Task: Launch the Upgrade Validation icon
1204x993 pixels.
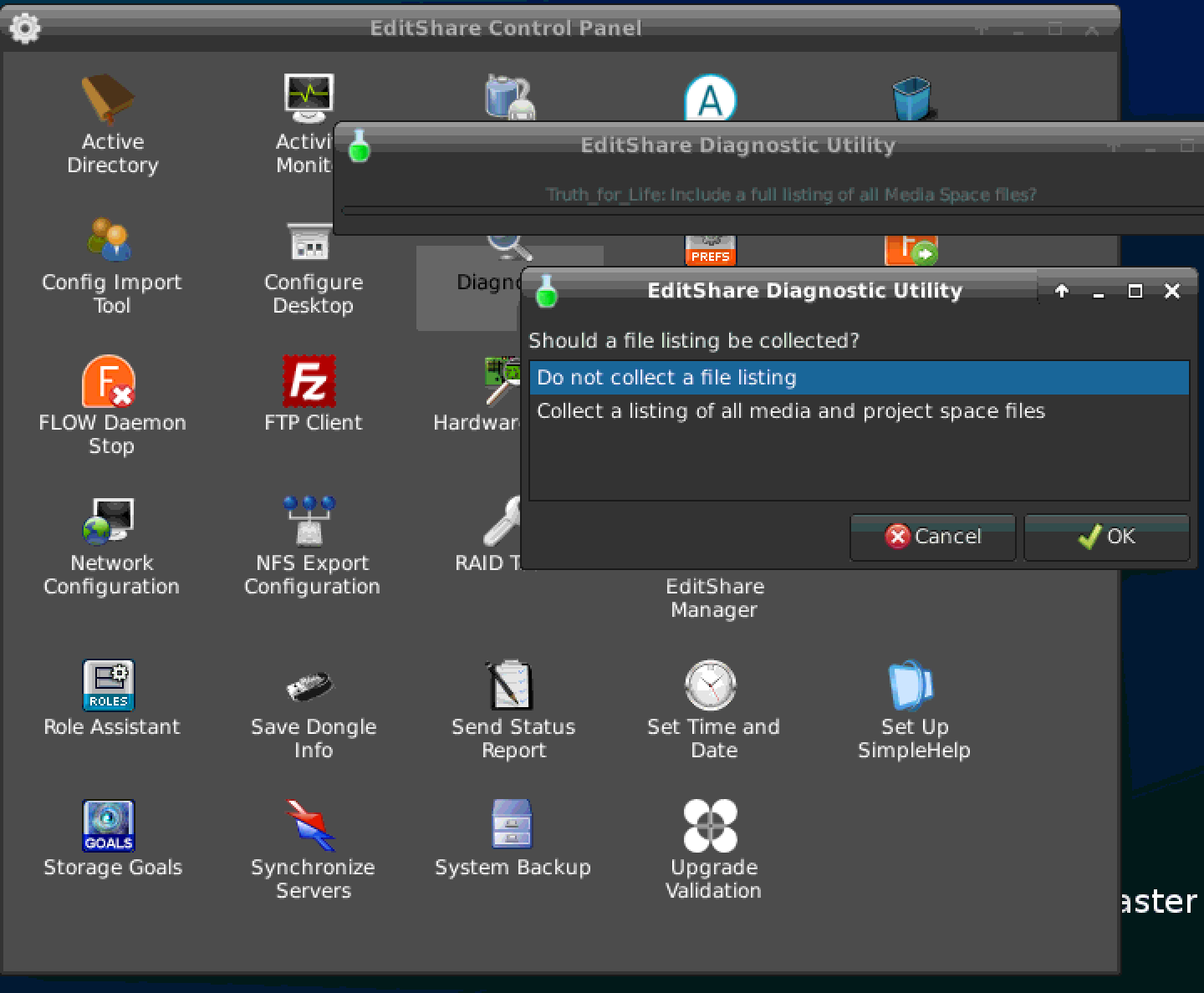Action: 711,826
